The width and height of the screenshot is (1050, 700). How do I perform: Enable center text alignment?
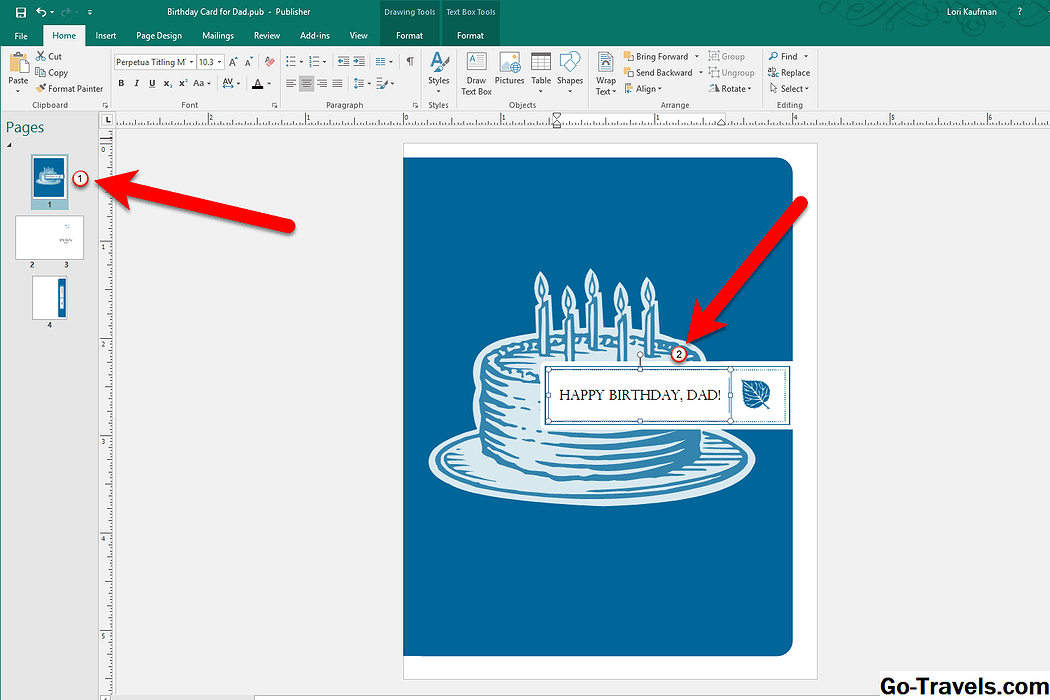tap(306, 84)
